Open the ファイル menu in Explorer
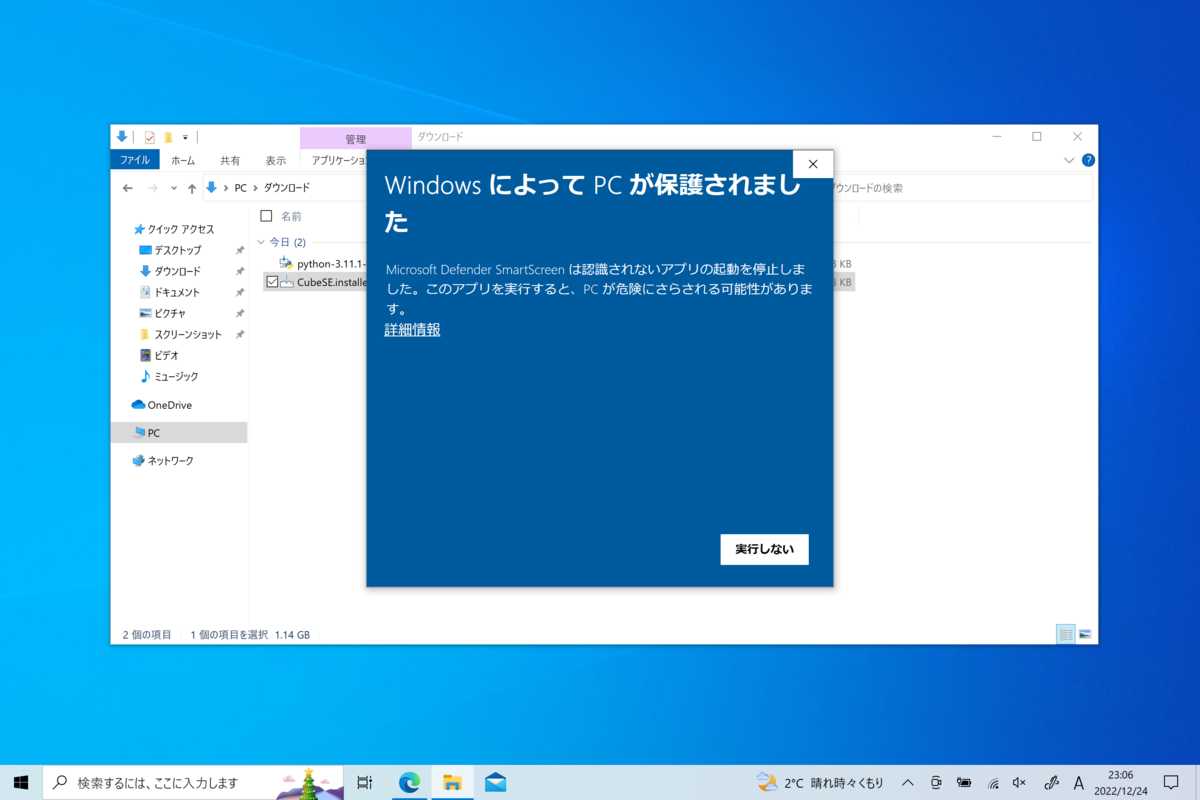Image resolution: width=1200 pixels, height=800 pixels. [135, 160]
